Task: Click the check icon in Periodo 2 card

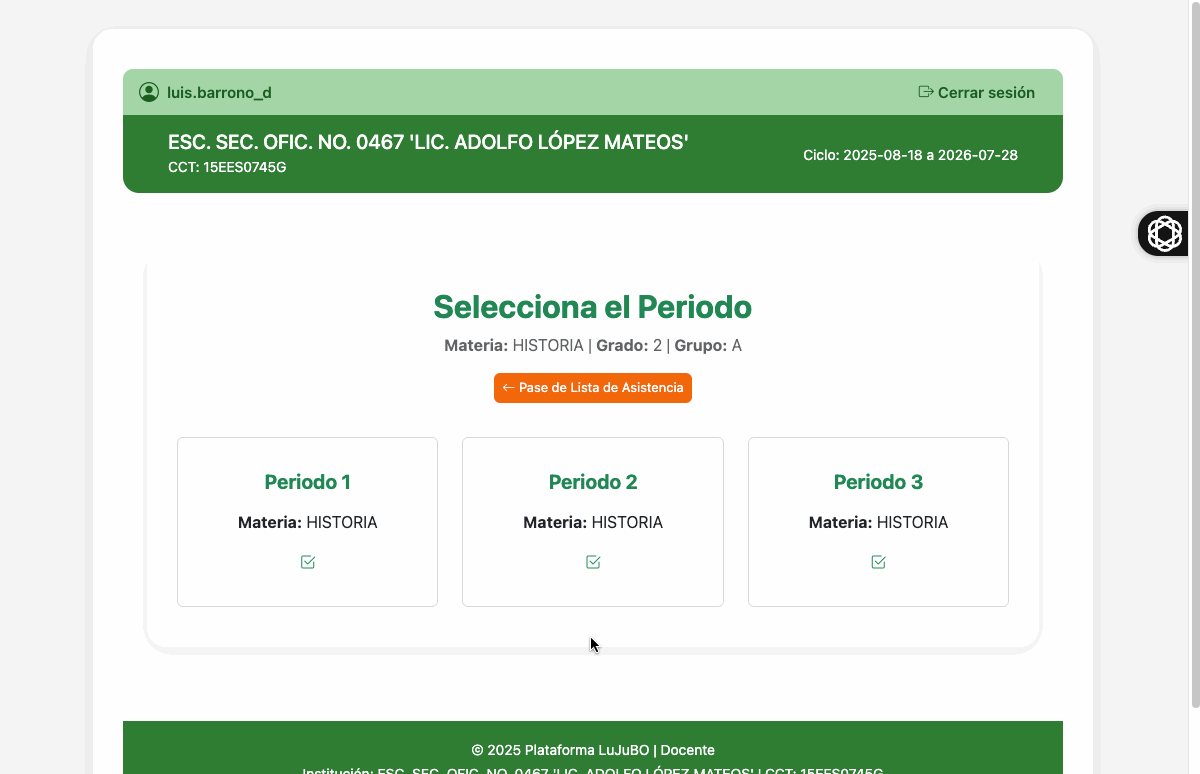Action: point(593,562)
